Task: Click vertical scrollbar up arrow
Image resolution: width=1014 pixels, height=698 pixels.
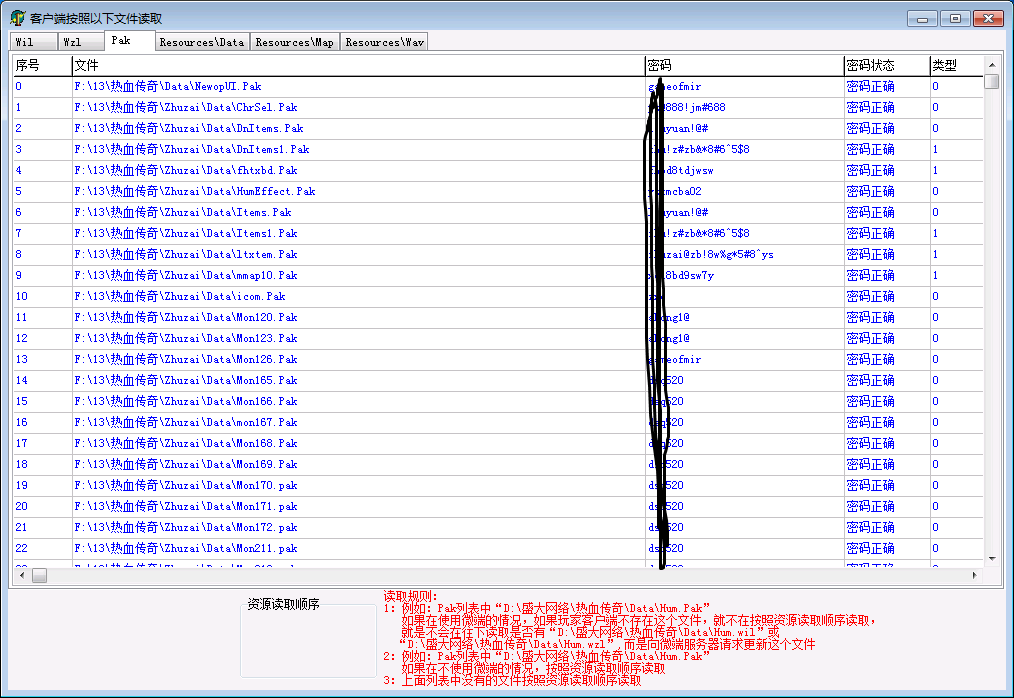Action: [991, 63]
